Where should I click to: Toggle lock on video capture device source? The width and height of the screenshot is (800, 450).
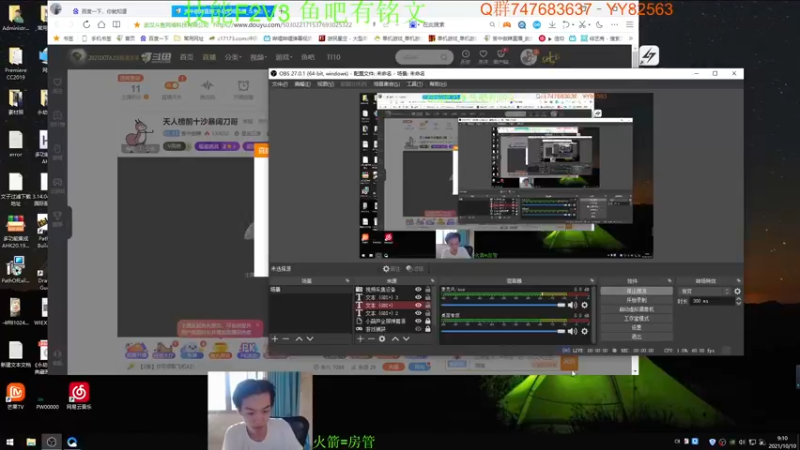pos(428,289)
